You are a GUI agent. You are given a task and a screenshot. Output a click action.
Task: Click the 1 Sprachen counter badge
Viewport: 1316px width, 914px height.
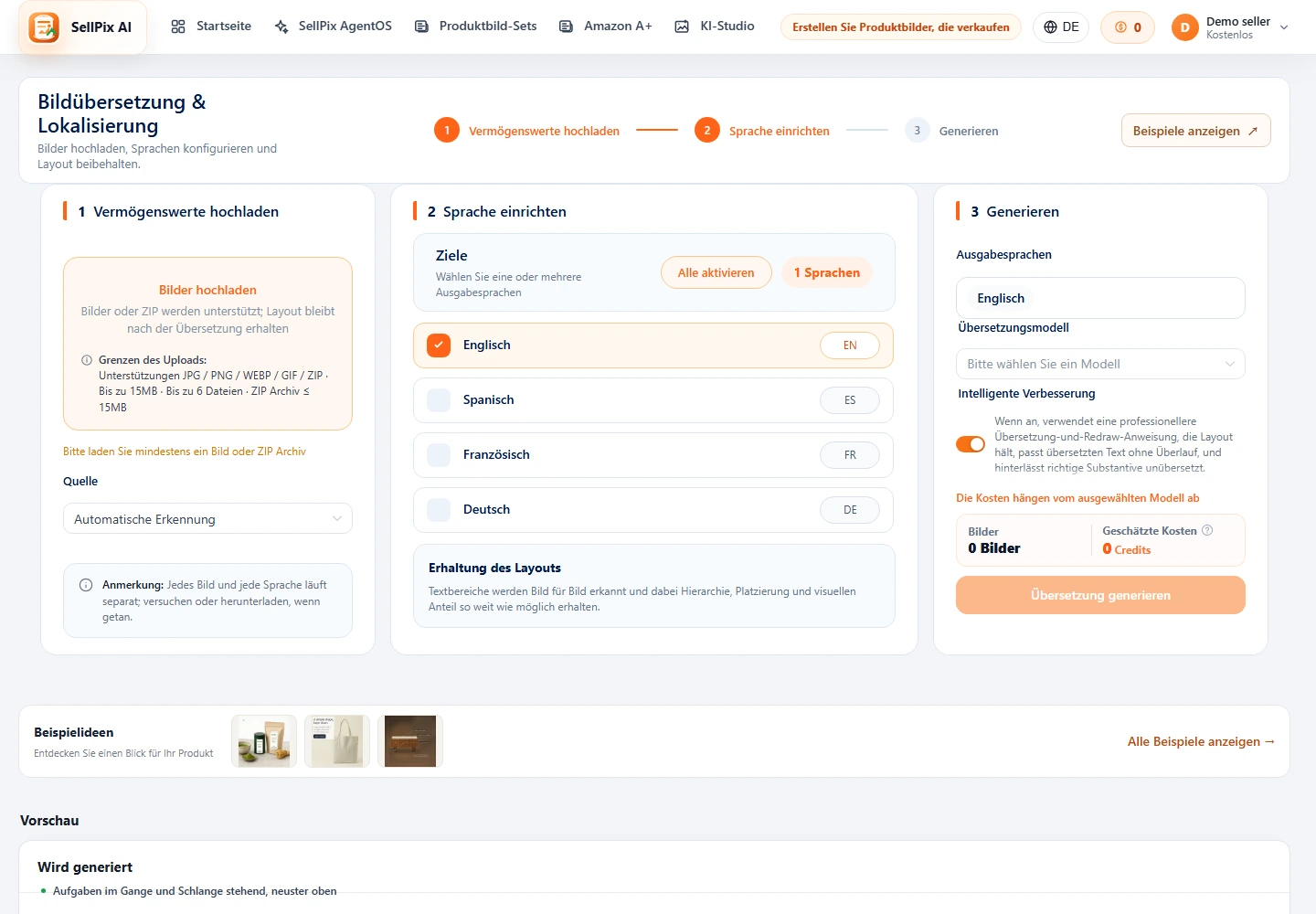[x=827, y=272]
